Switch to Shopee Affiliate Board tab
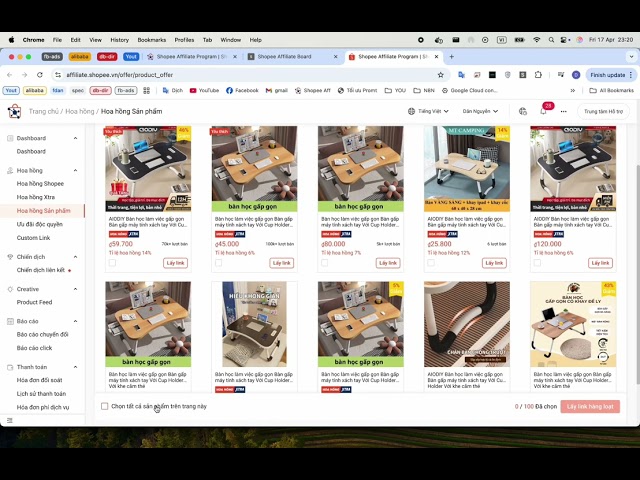This screenshot has height=480, width=640. [293, 57]
